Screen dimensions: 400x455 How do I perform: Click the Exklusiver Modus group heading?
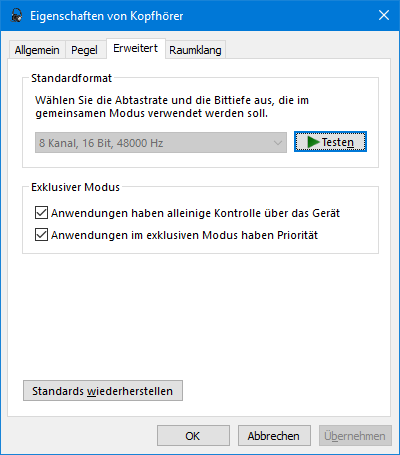[75, 187]
